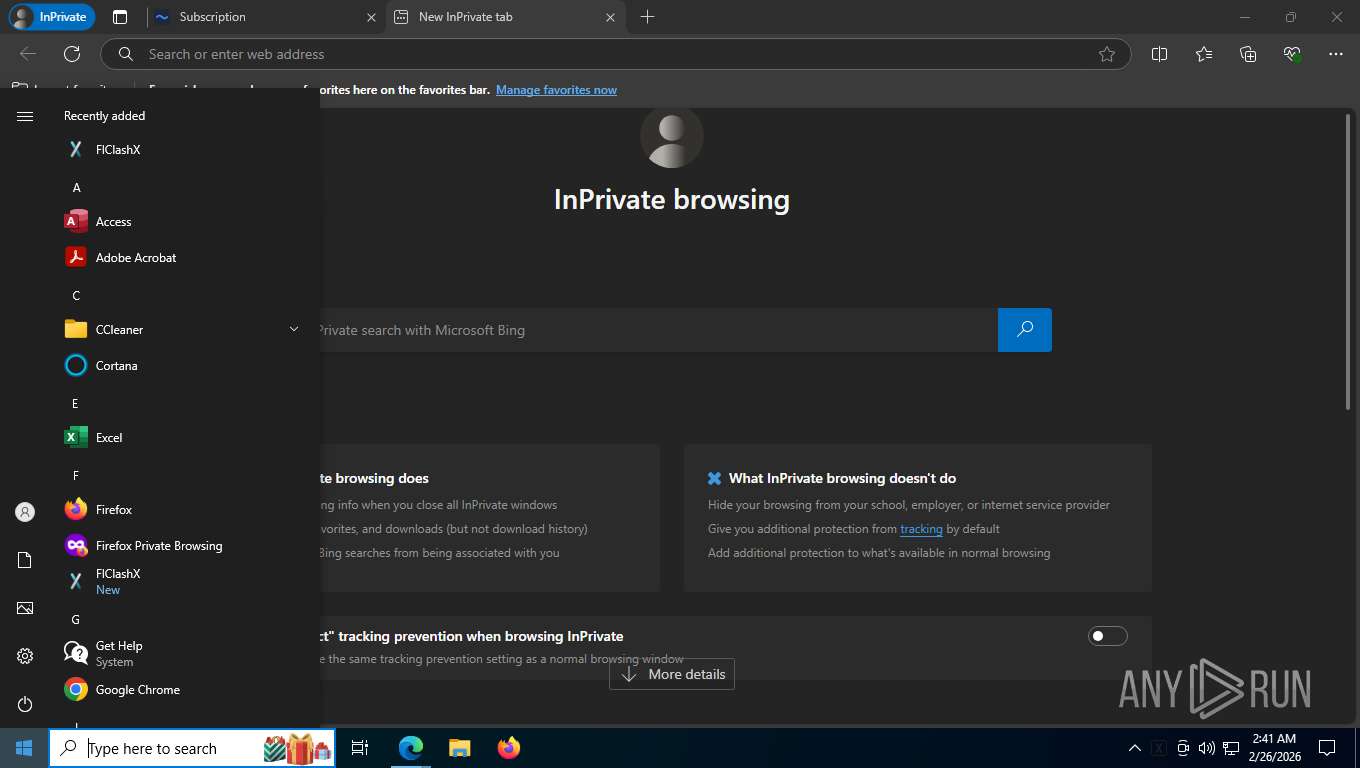Open user account icon in Start
This screenshot has width=1360, height=768.
[x=25, y=512]
